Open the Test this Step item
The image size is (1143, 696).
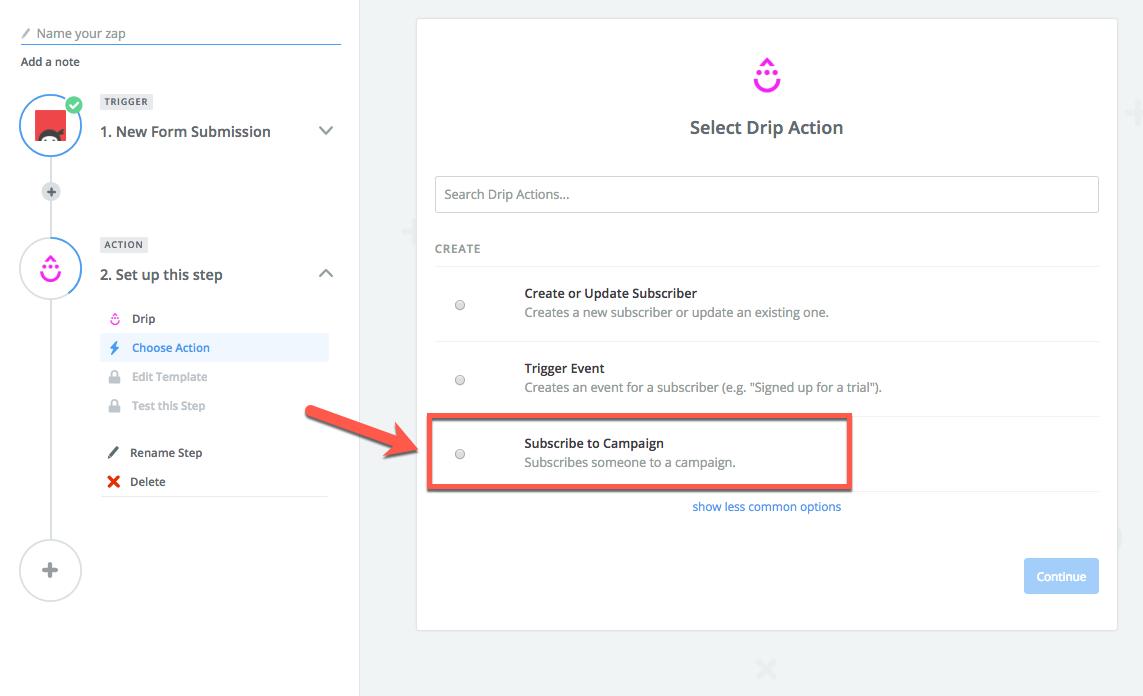click(168, 406)
